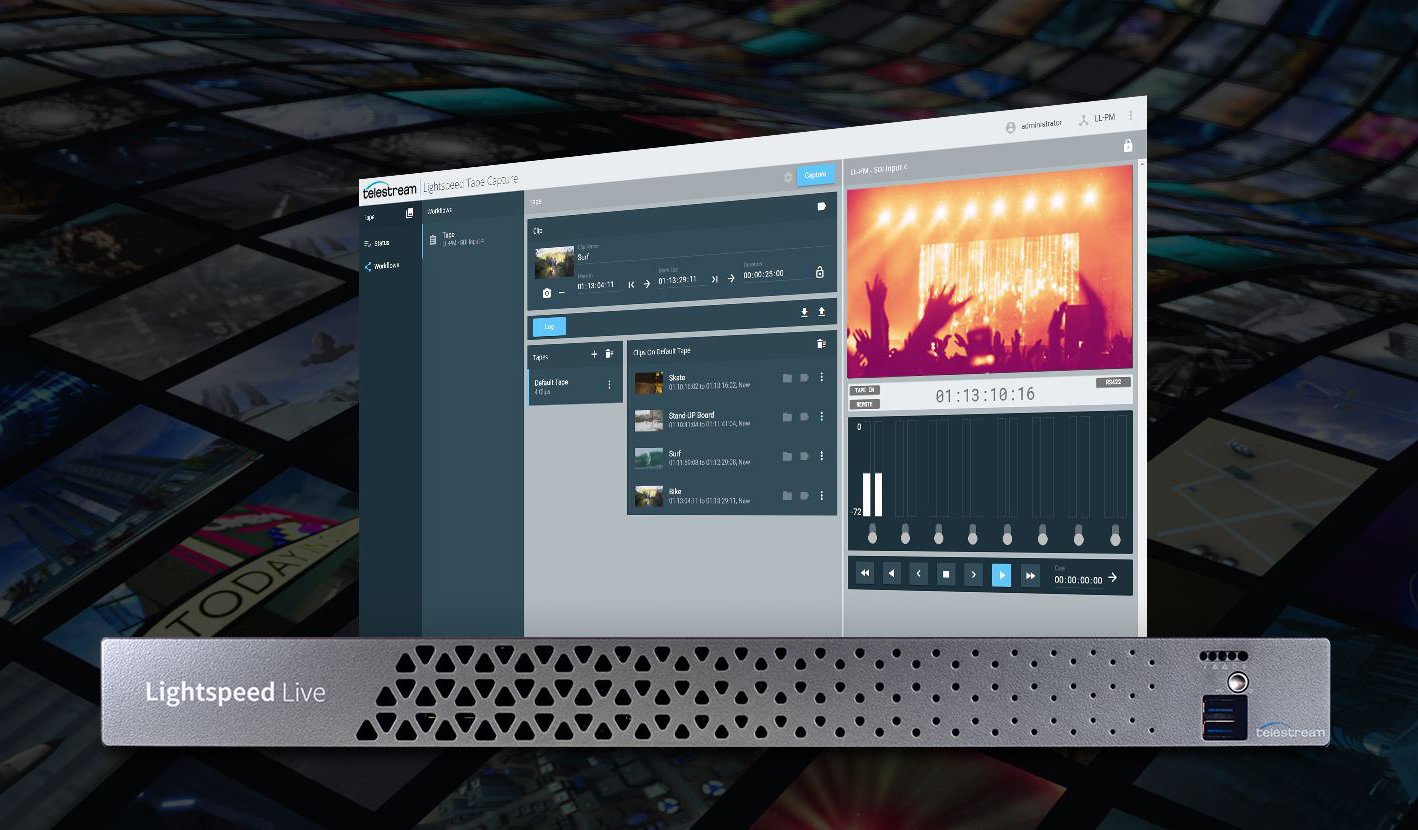Open the administrator user account
1418x830 pixels.
coord(1033,125)
